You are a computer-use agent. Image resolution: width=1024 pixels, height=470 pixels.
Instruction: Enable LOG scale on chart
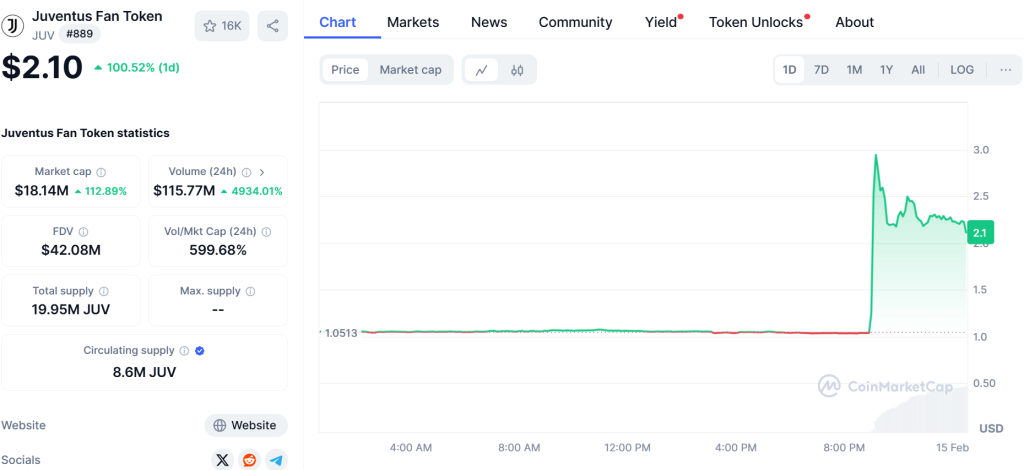962,70
